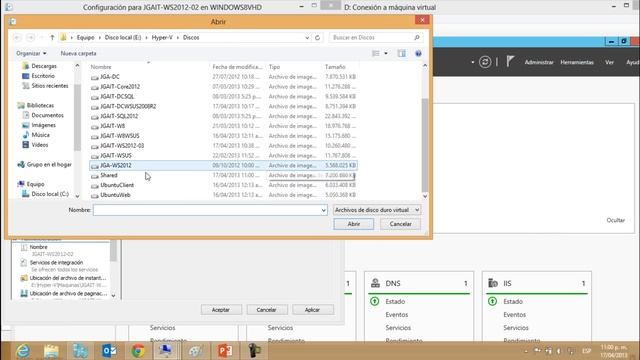Toggle the preview pane icon
The height and width of the screenshot is (360, 640).
pyautogui.click(x=402, y=53)
